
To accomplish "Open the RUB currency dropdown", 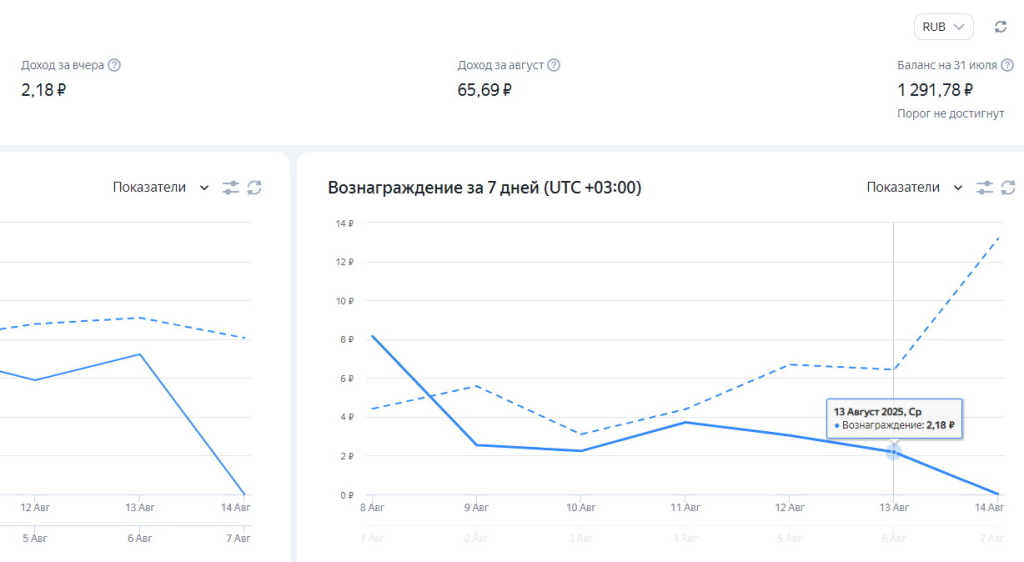I will click(943, 27).
